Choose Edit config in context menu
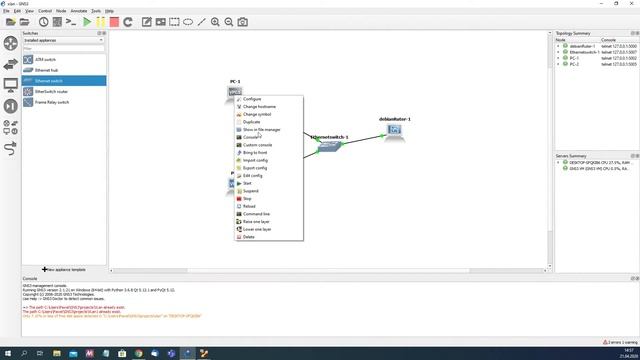The width and height of the screenshot is (640, 360). [269, 176]
